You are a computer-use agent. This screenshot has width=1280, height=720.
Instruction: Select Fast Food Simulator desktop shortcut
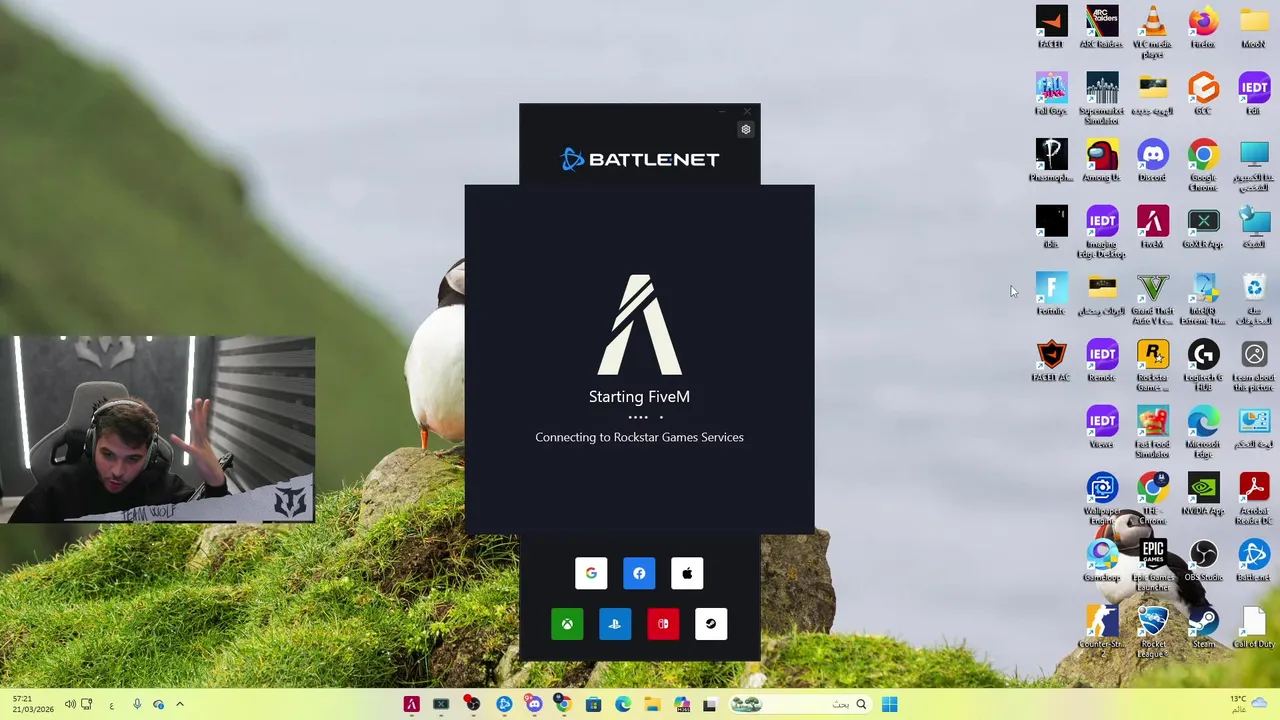tap(1153, 432)
